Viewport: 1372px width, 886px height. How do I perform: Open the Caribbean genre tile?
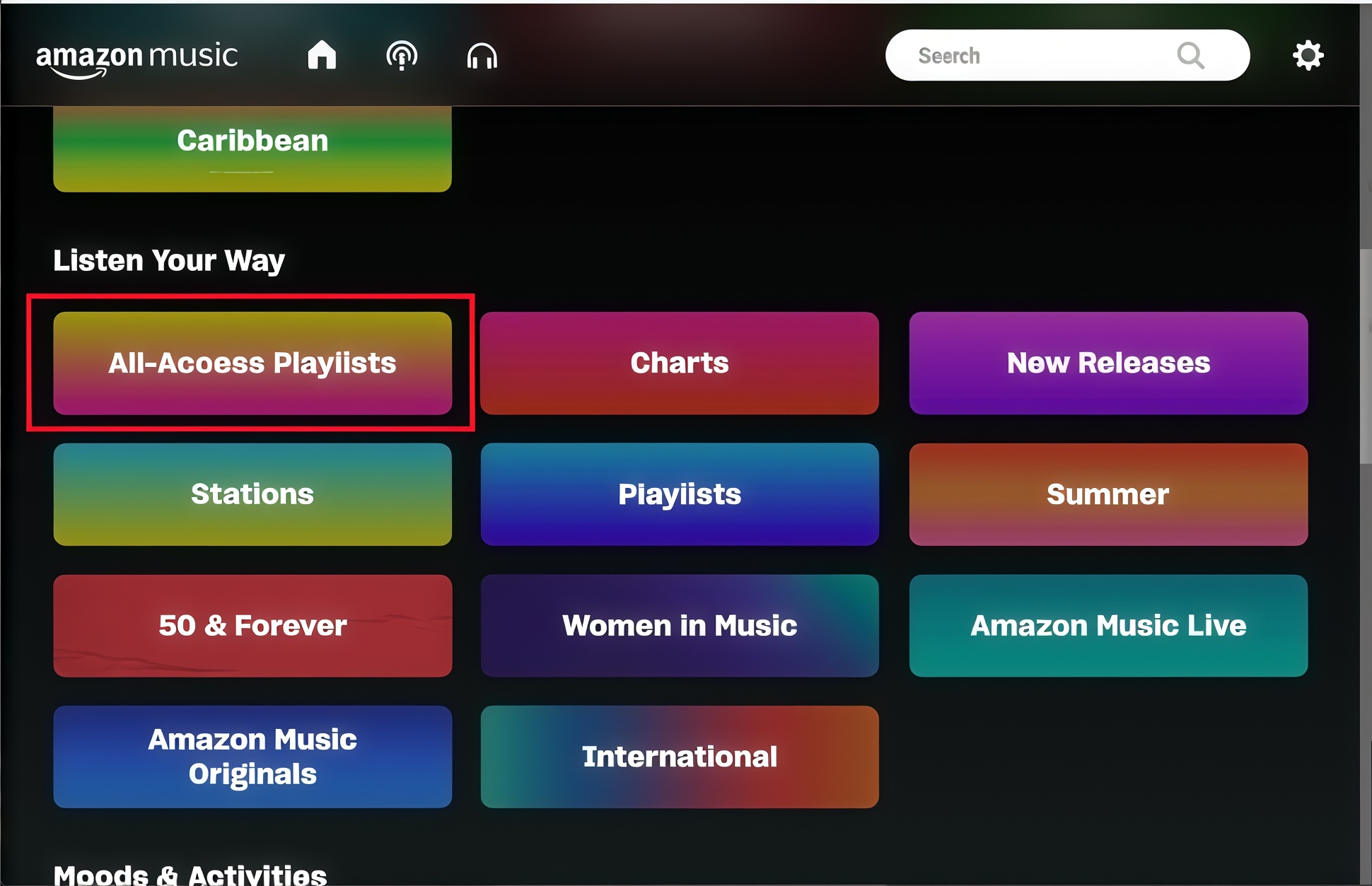(x=252, y=149)
